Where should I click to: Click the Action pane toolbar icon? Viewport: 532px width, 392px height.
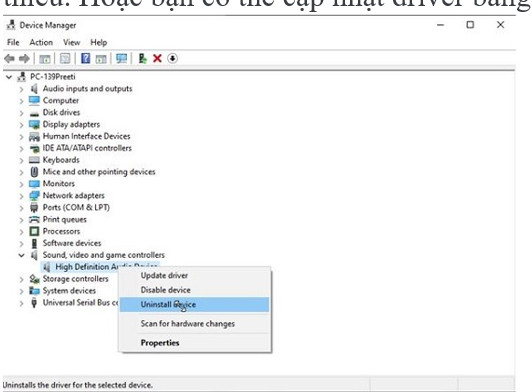click(101, 59)
